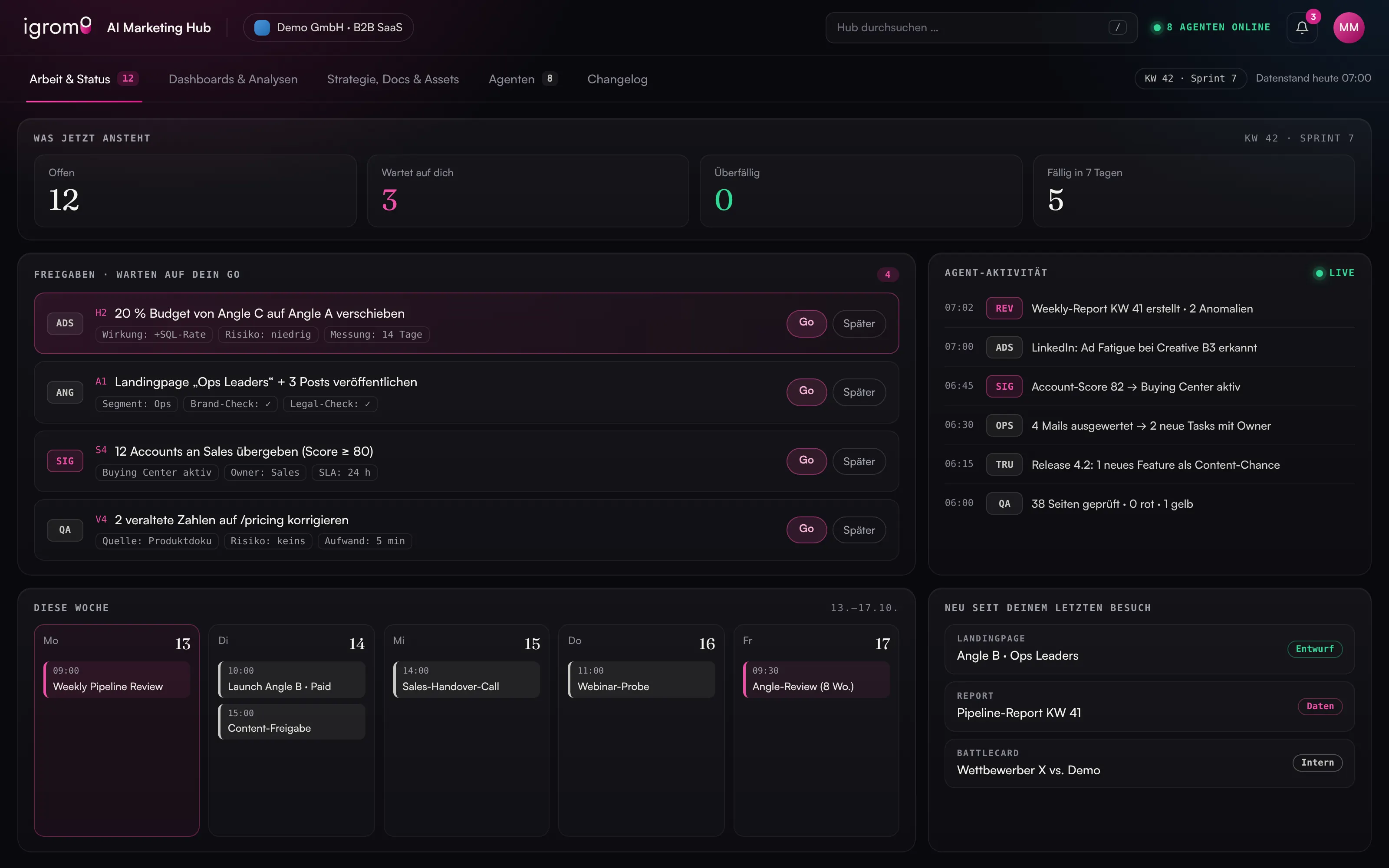
Task: Click the ANG agent badge
Action: coord(65,392)
